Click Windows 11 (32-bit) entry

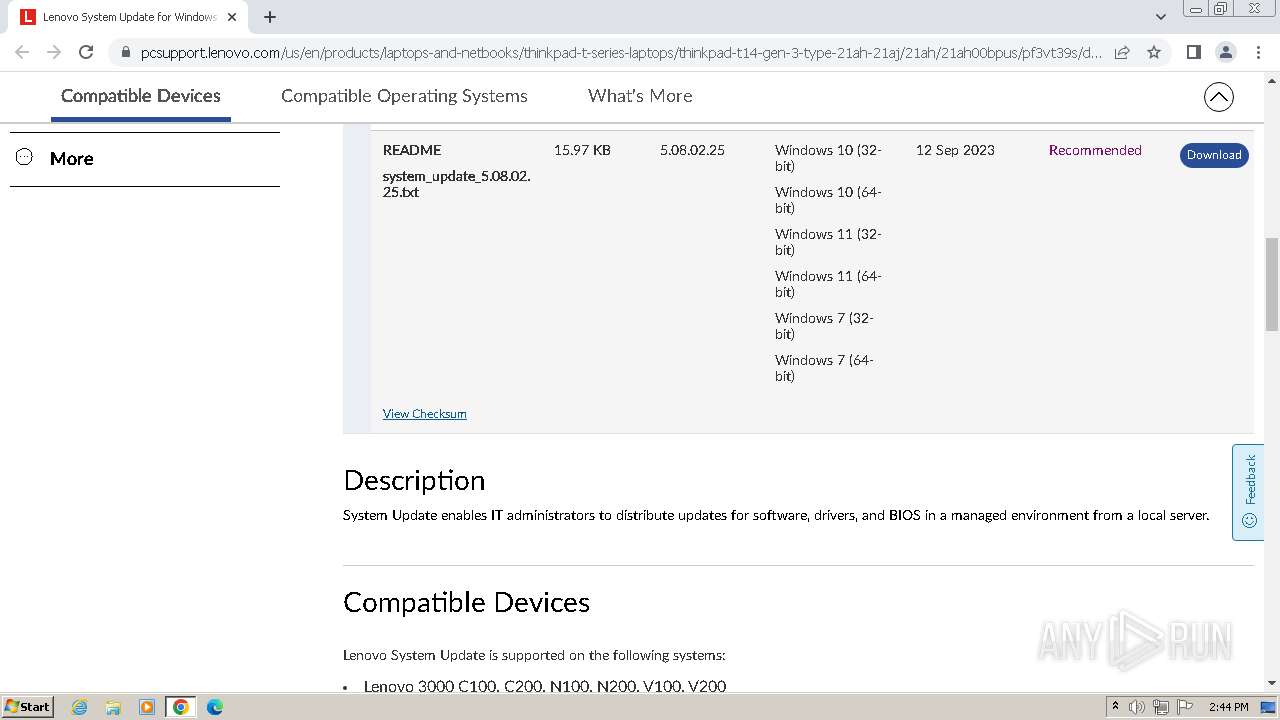click(x=828, y=242)
